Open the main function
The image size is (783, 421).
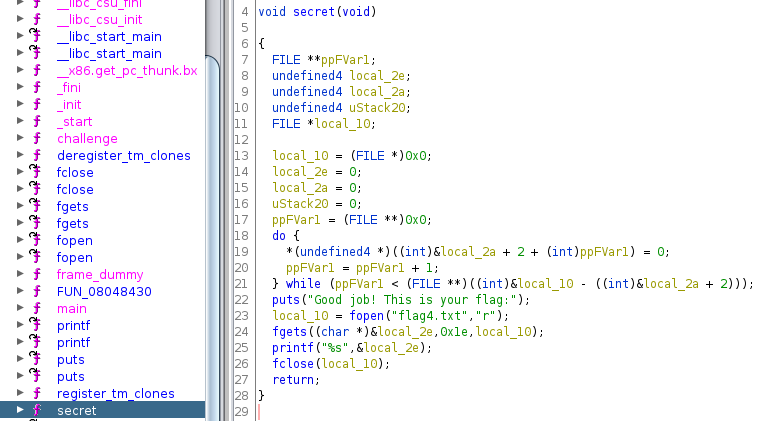71,308
